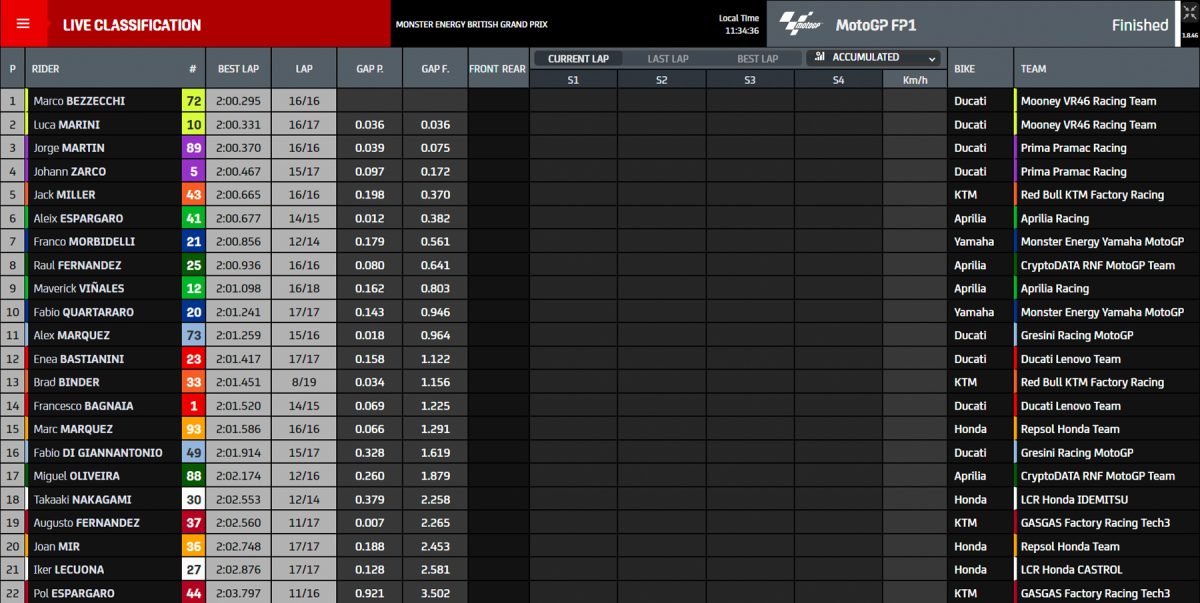1200x603 pixels.
Task: Click the Km/h column header
Action: tap(916, 78)
